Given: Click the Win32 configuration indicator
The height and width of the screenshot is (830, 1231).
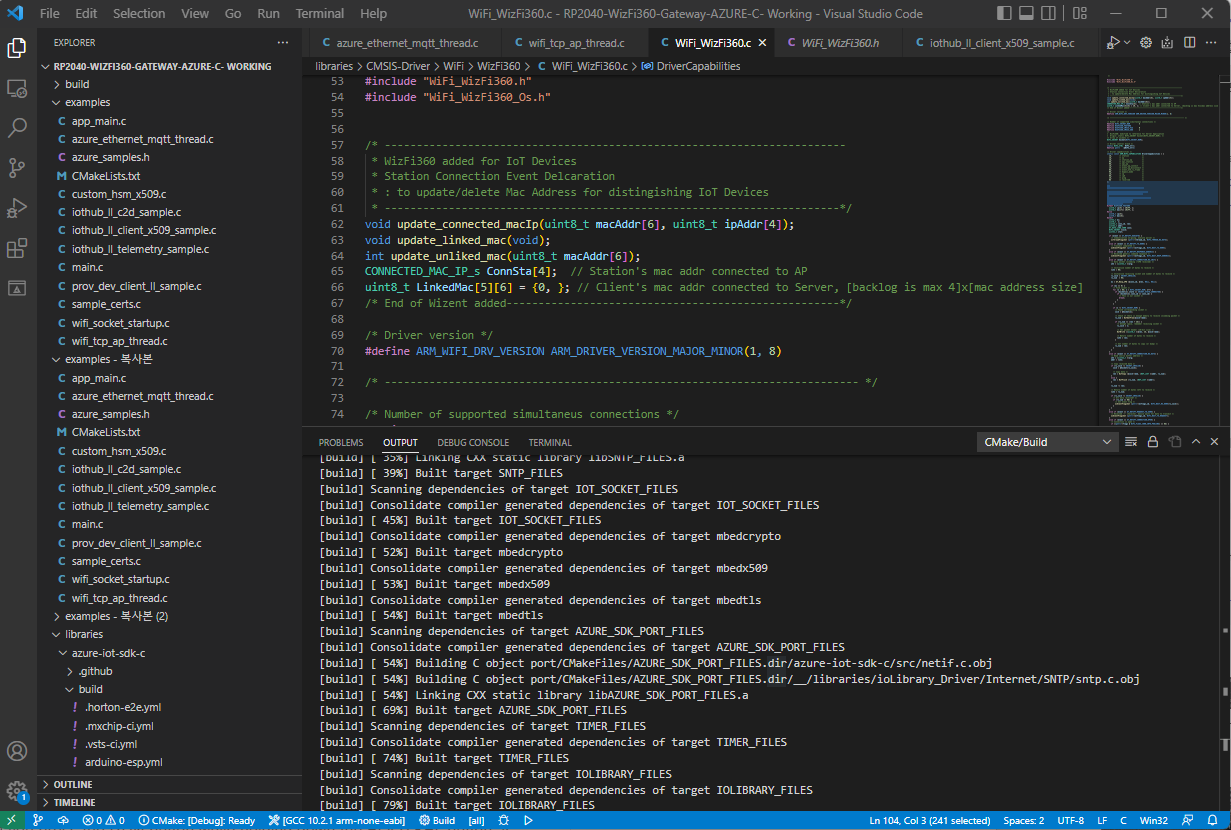Looking at the screenshot, I should click(x=1153, y=820).
